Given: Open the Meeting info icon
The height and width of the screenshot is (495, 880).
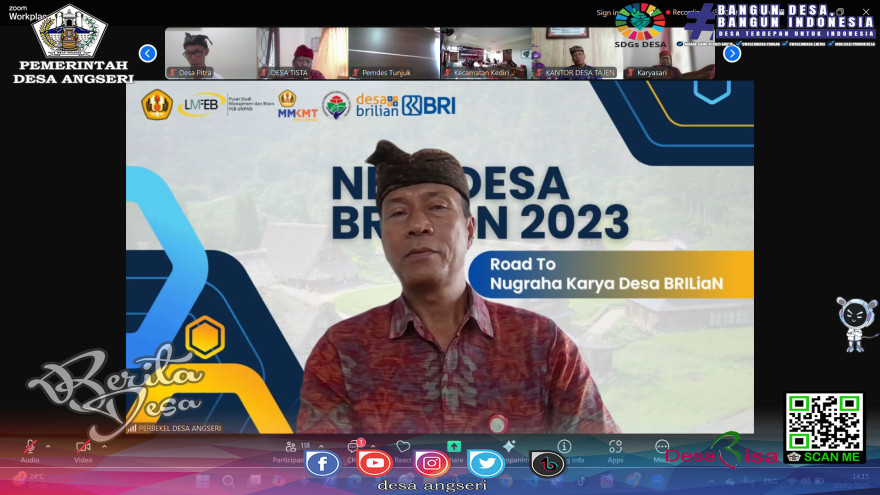Looking at the screenshot, I should [564, 447].
